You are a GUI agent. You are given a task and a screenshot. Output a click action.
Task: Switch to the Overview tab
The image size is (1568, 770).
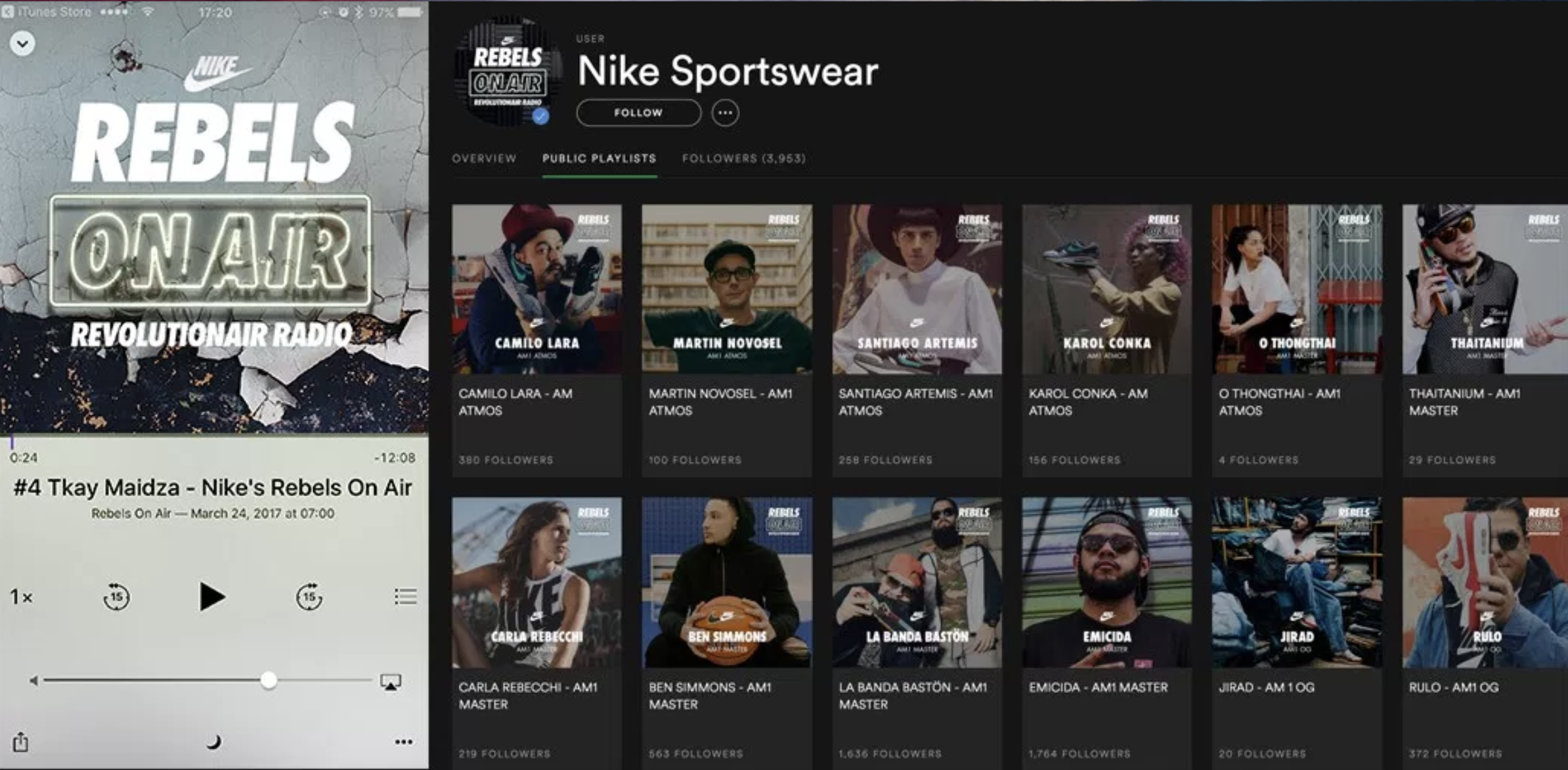[x=484, y=158]
